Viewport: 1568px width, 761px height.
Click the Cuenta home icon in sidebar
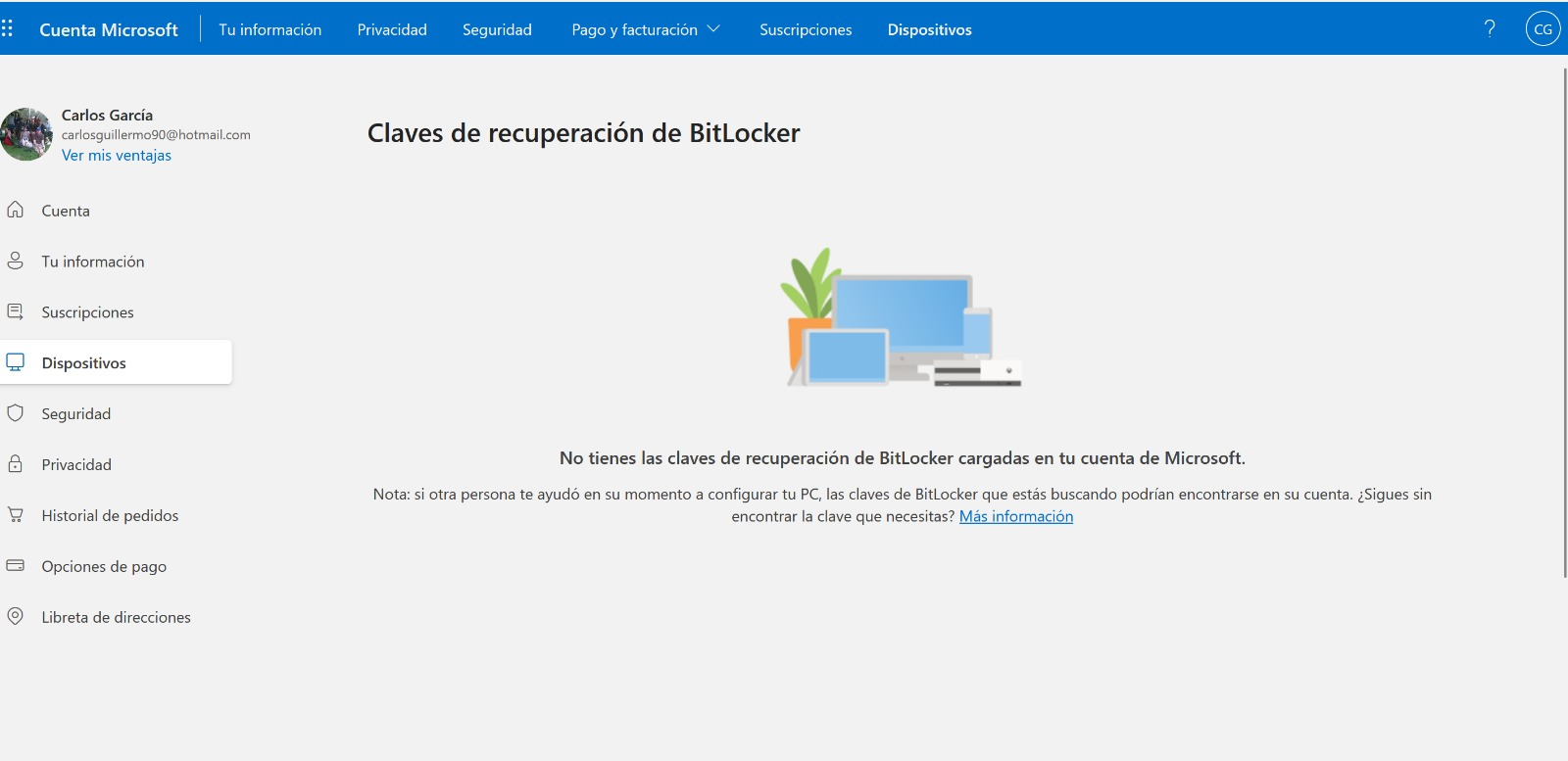[15, 210]
